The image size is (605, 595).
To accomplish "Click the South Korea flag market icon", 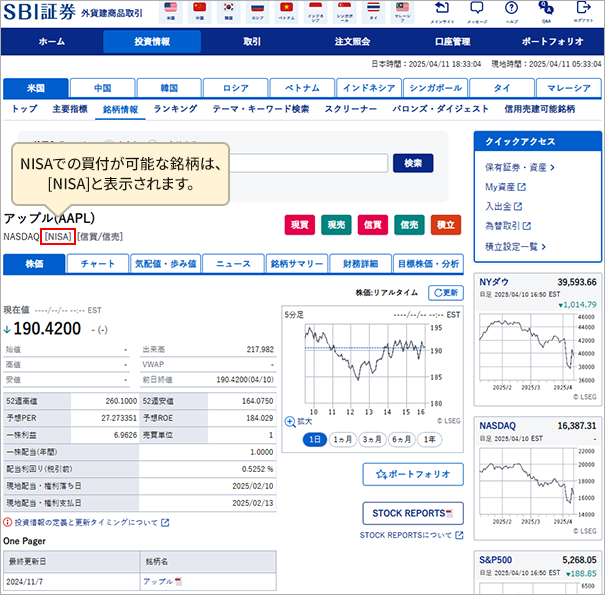I will (228, 12).
